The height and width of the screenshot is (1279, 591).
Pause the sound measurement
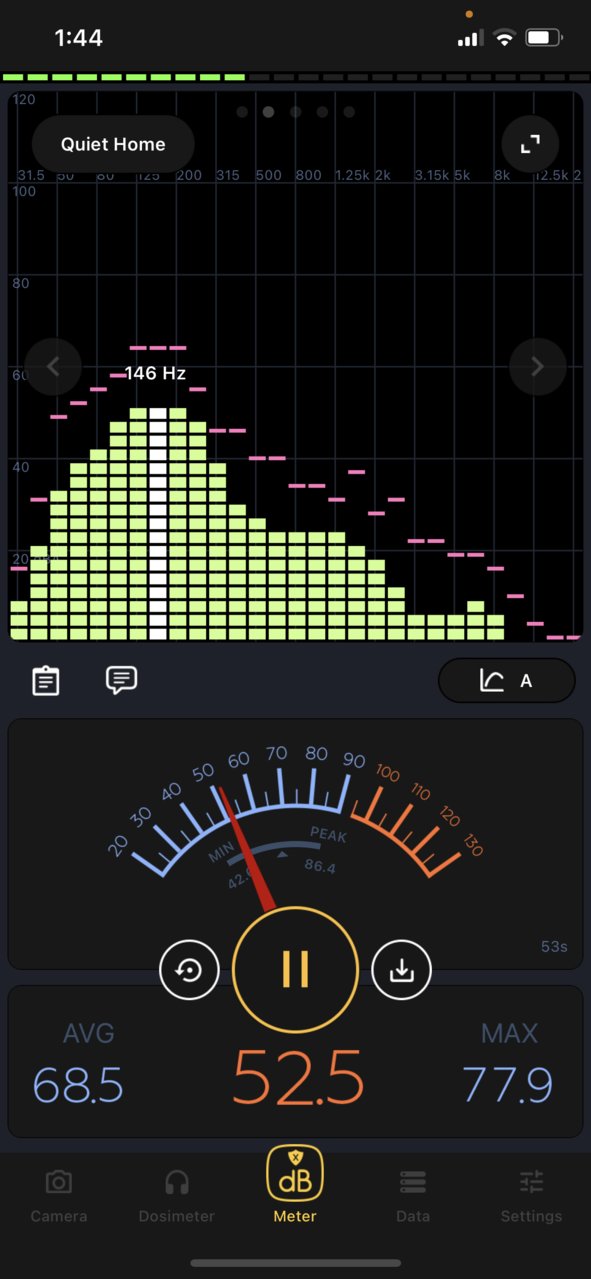(295, 969)
